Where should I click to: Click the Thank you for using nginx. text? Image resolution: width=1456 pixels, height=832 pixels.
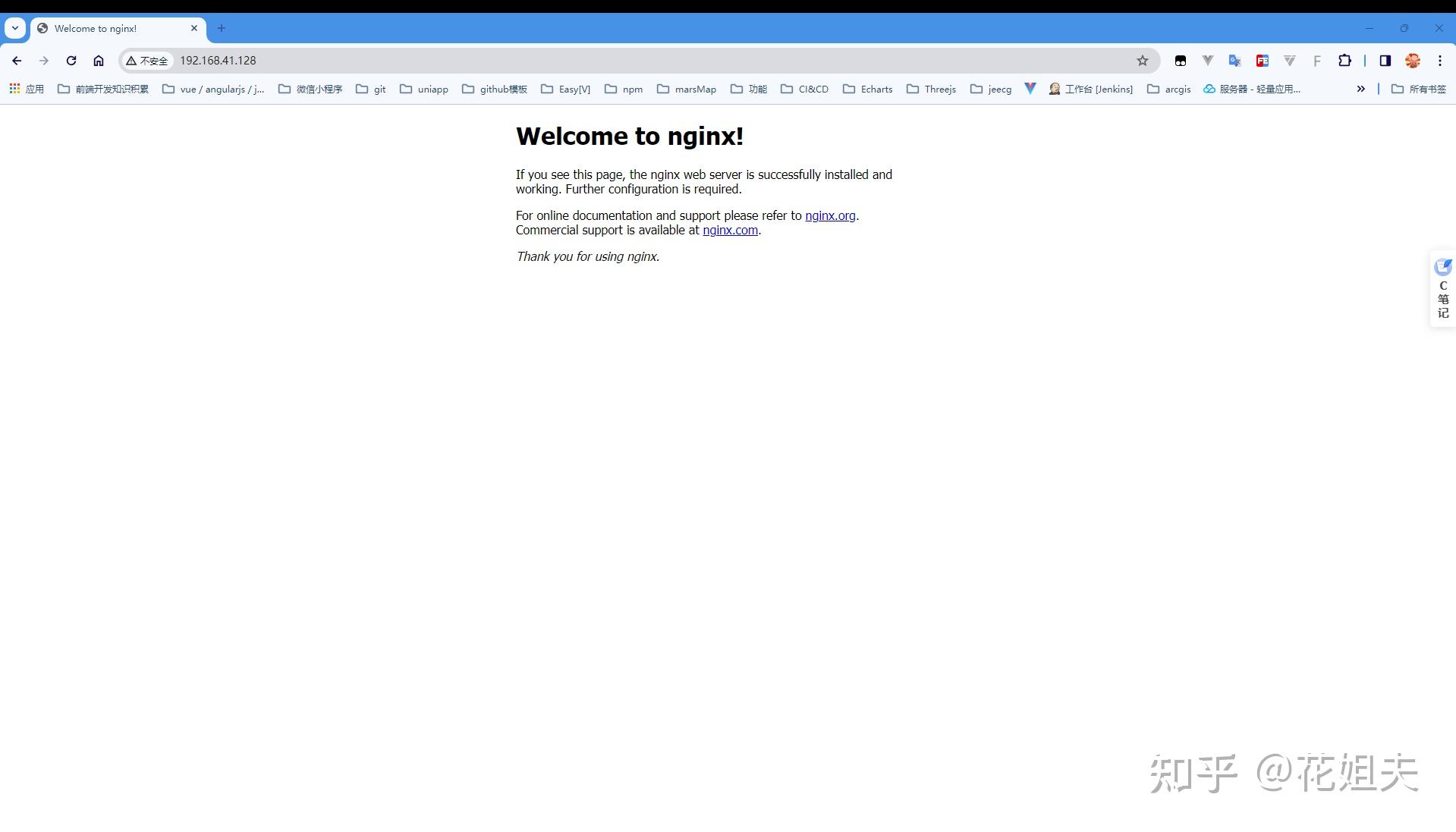point(588,256)
